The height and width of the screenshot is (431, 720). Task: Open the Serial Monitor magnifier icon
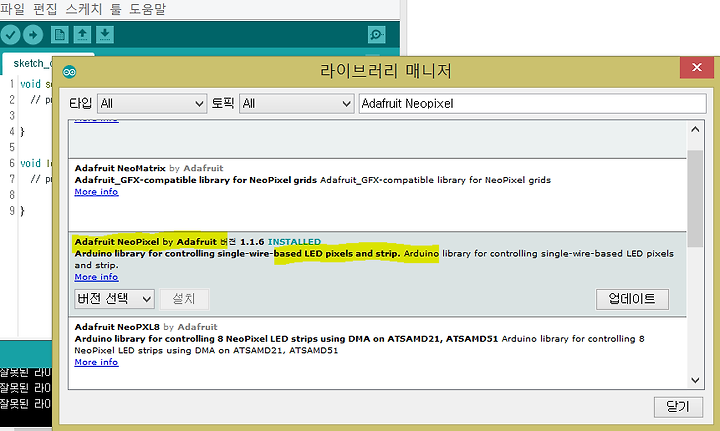(377, 34)
